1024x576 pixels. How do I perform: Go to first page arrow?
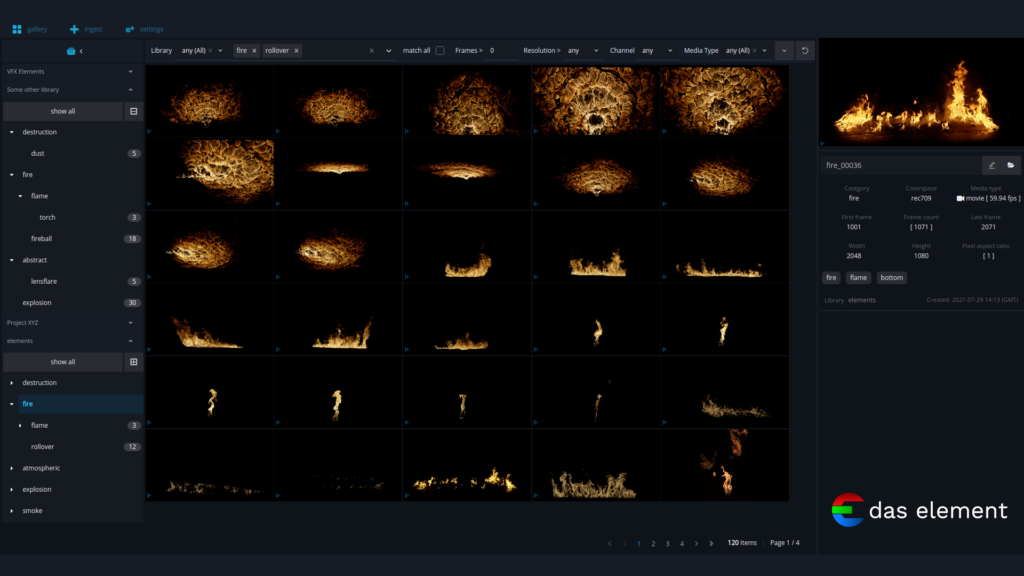610,543
